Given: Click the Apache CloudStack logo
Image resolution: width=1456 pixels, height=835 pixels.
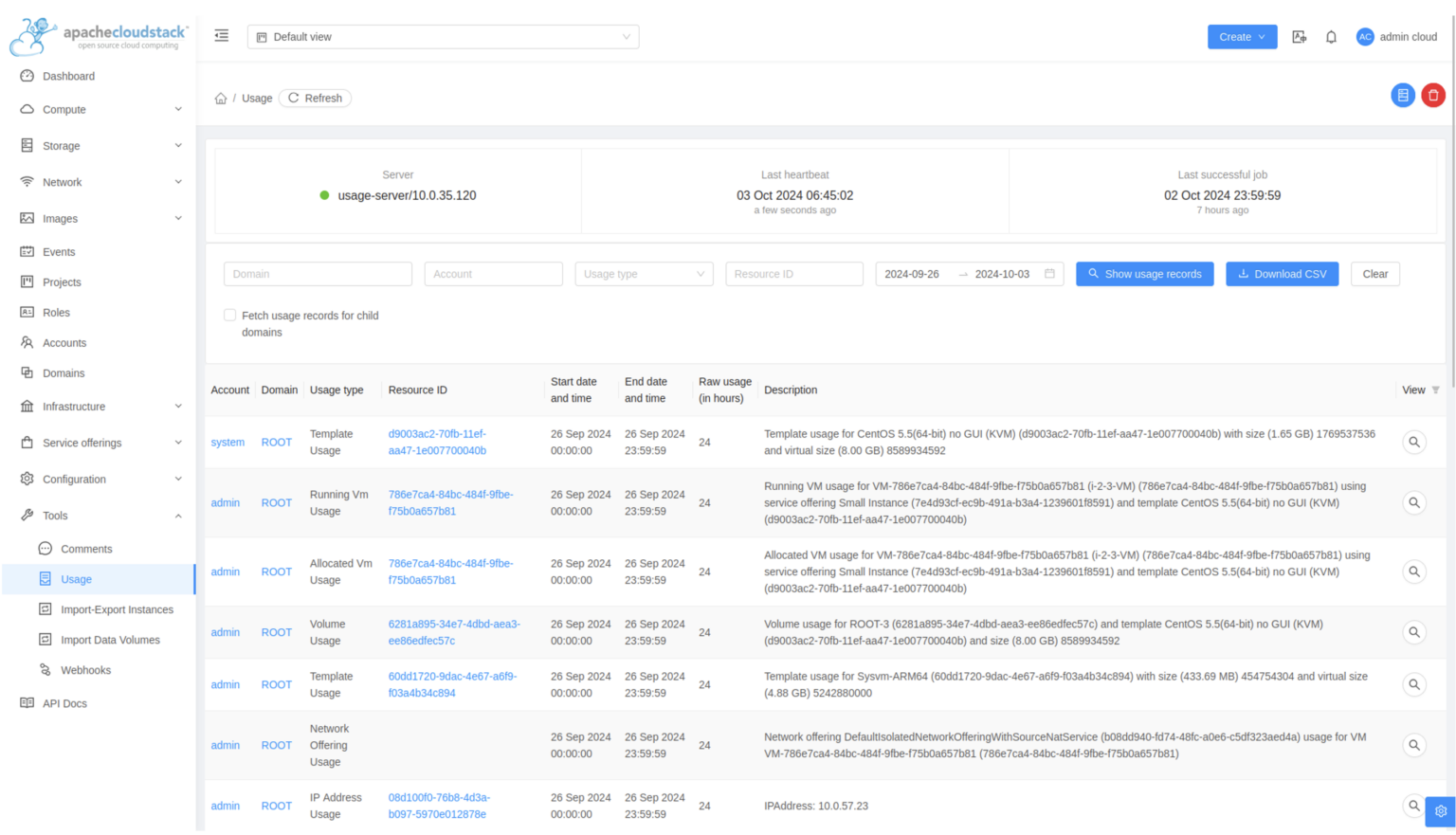Looking at the screenshot, I should [95, 36].
